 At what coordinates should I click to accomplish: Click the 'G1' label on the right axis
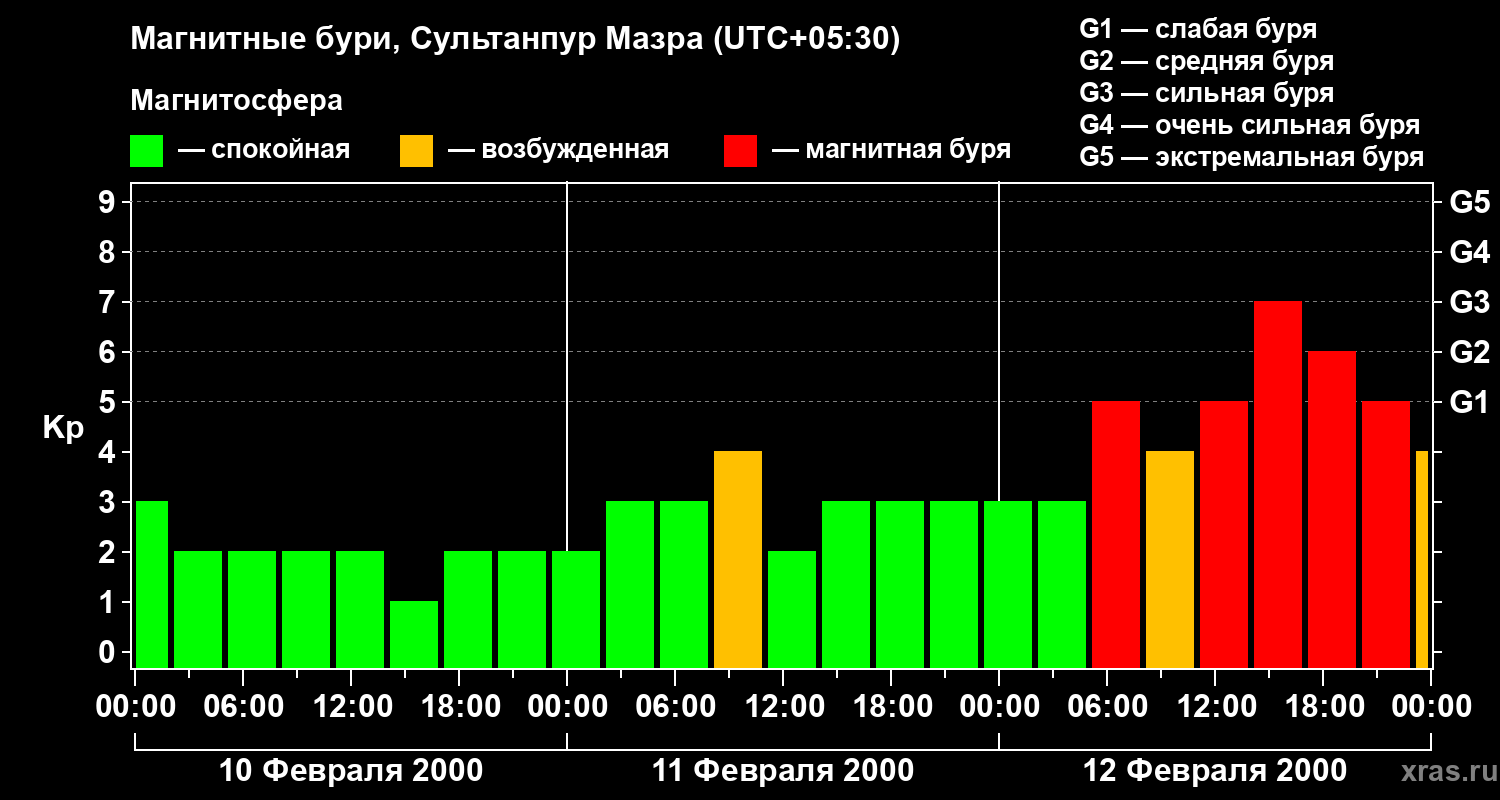[1469, 402]
